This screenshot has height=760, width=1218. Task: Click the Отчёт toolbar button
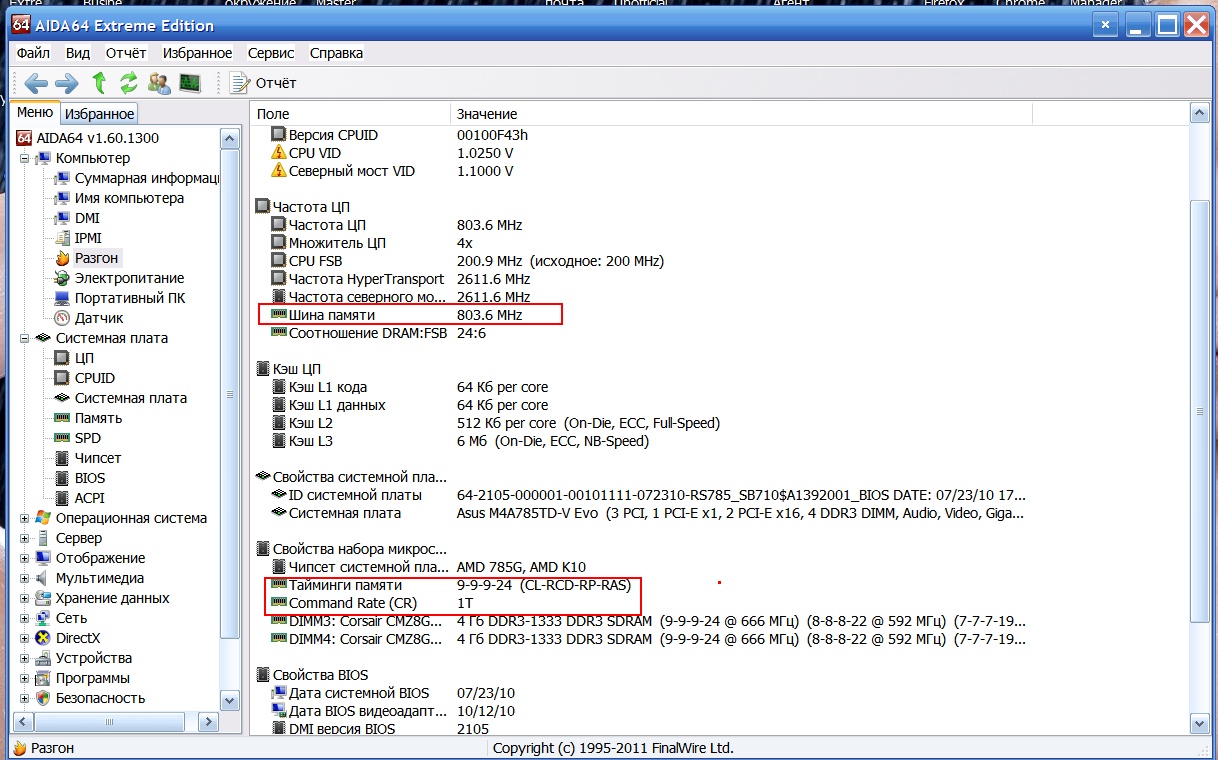(263, 83)
